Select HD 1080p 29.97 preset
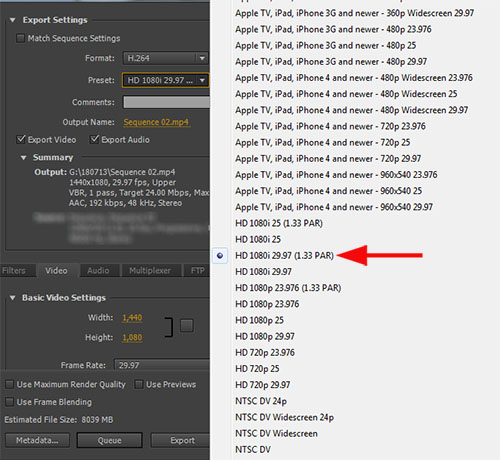The height and width of the screenshot is (460, 500). 265,336
